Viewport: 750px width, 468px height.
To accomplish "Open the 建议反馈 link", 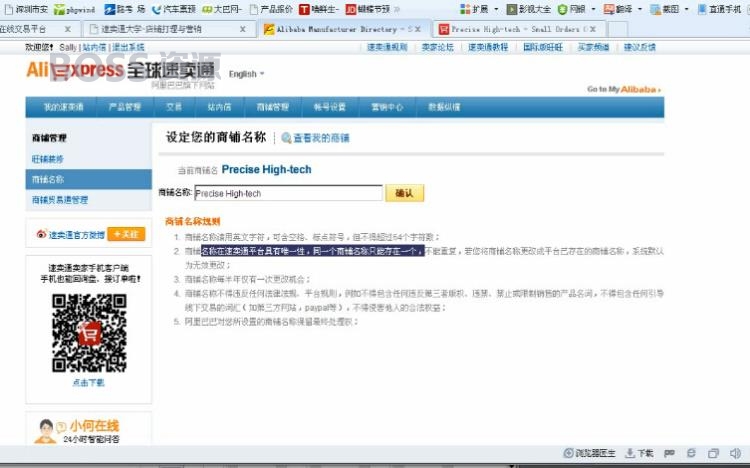I will click(x=640, y=47).
